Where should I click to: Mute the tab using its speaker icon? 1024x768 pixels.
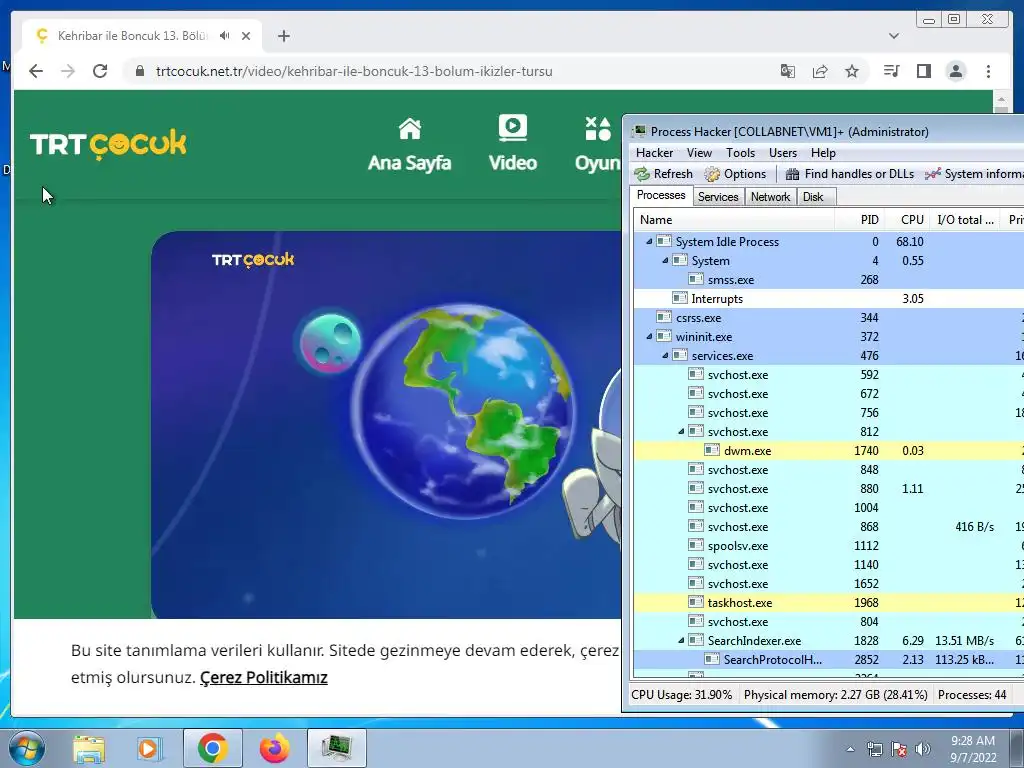tap(225, 36)
